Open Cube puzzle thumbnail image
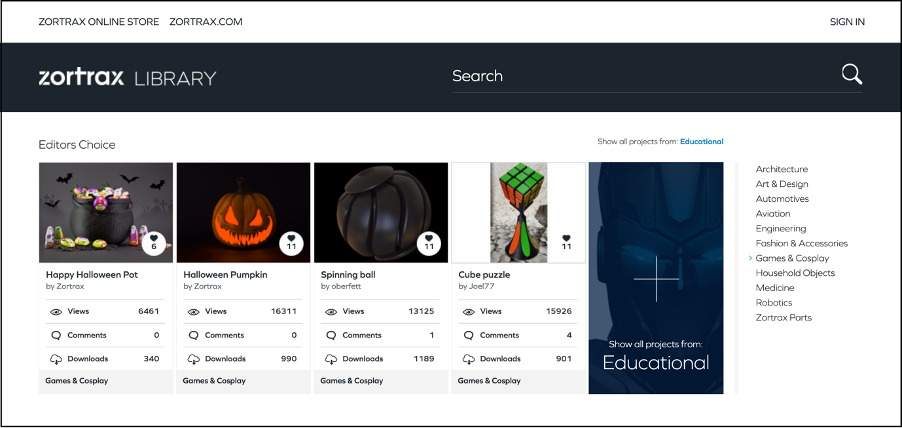 pyautogui.click(x=518, y=212)
